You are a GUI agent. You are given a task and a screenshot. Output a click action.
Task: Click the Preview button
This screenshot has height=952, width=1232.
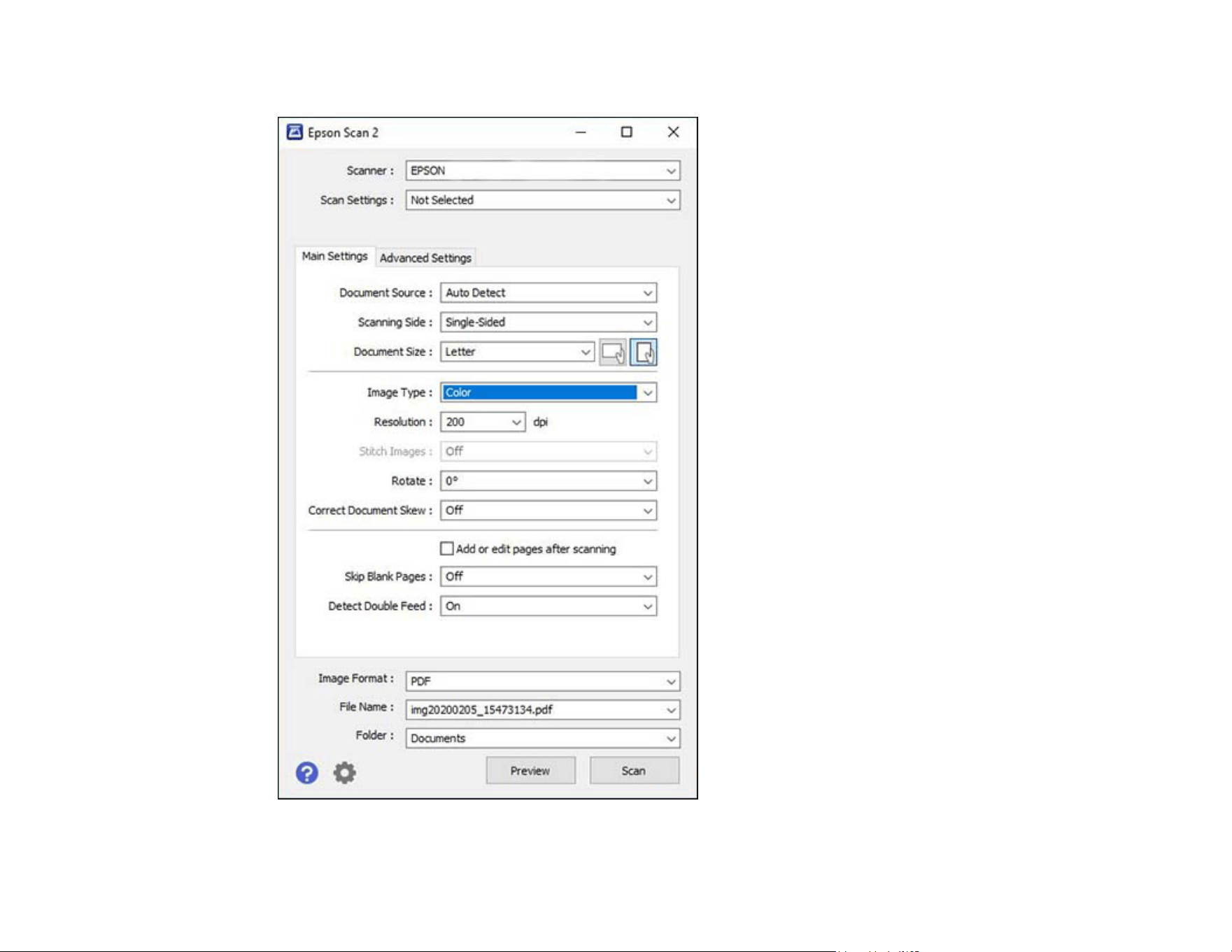(530, 771)
